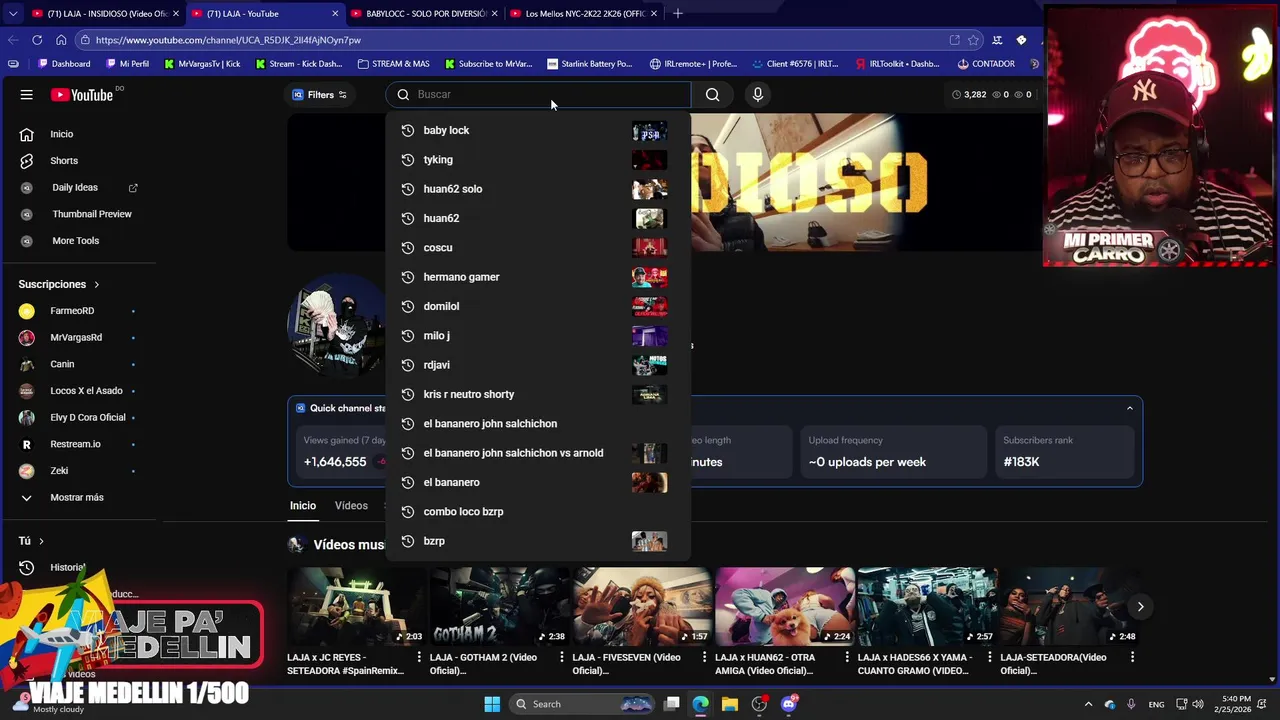The image size is (1280, 720).
Task: Click the YouTube logo
Action: point(82,94)
